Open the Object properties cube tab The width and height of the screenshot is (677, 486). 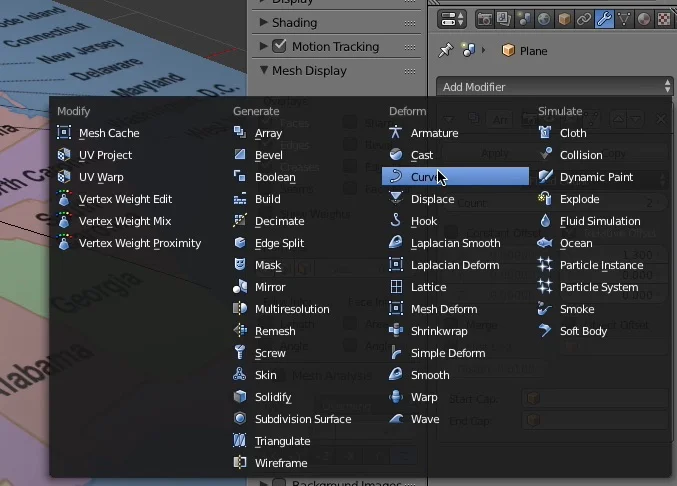(564, 19)
